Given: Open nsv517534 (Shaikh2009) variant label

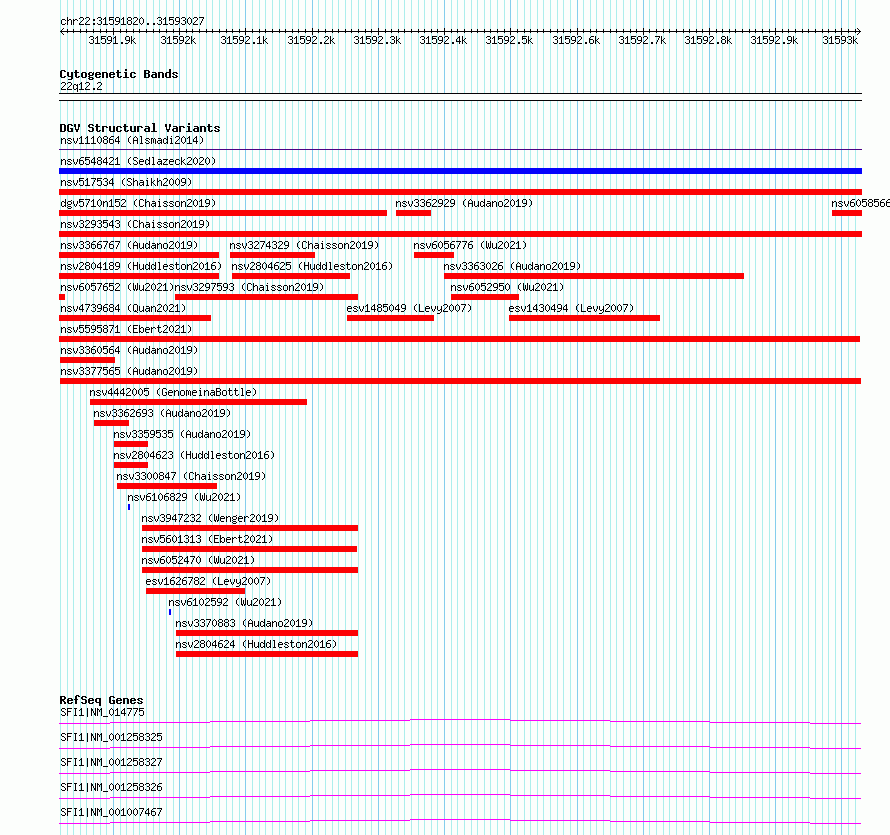Looking at the screenshot, I should point(126,182).
